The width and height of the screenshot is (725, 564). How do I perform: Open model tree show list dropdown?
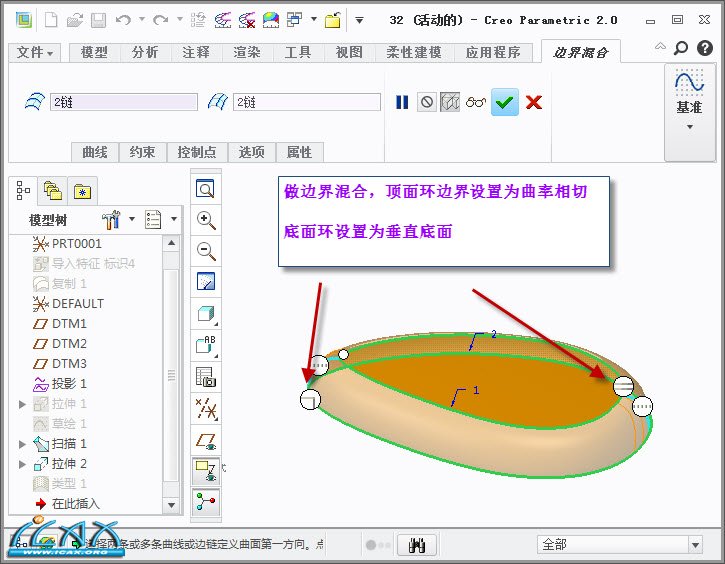[161, 220]
